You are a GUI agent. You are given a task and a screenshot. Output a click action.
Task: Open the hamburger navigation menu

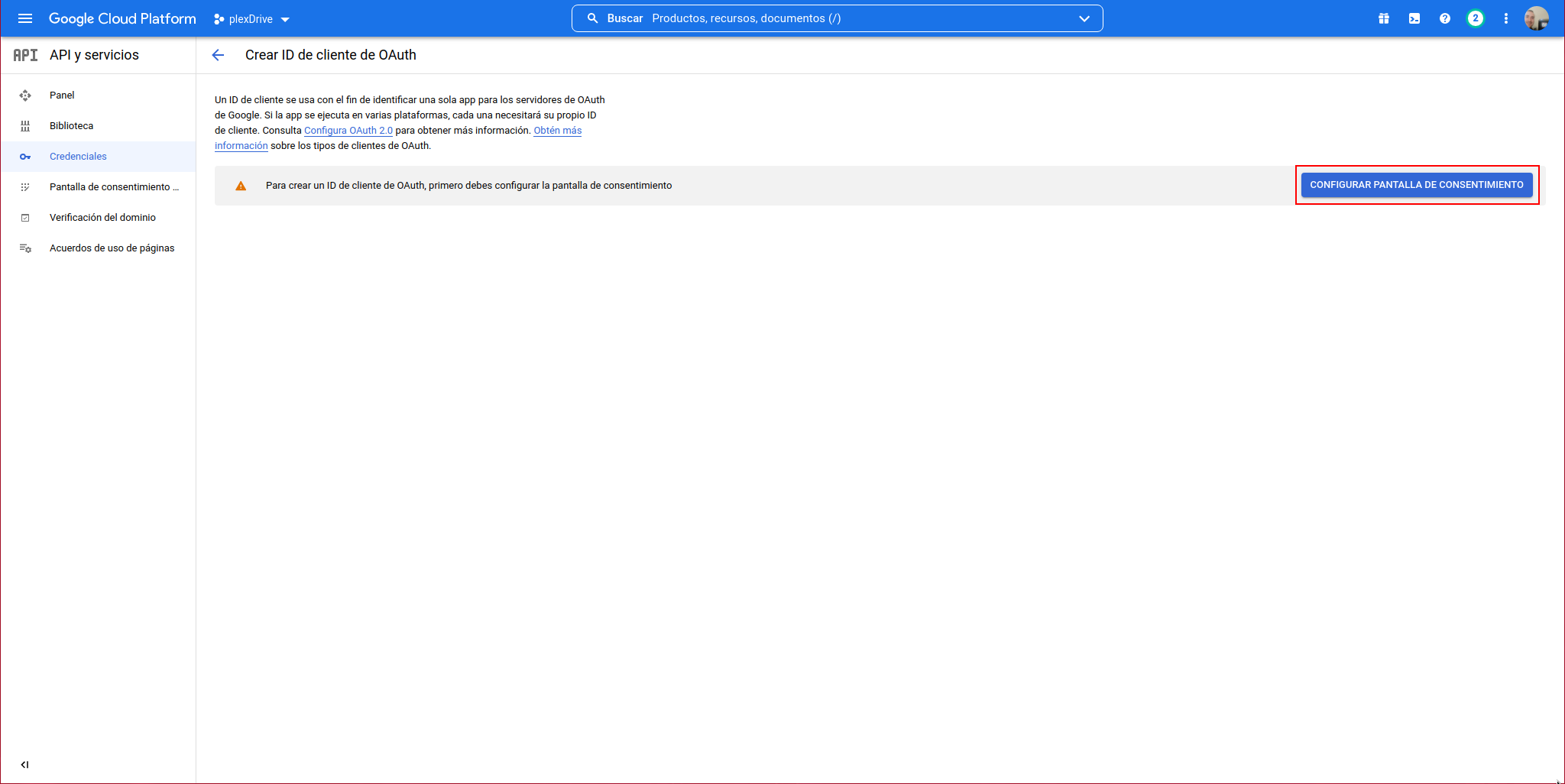[25, 18]
